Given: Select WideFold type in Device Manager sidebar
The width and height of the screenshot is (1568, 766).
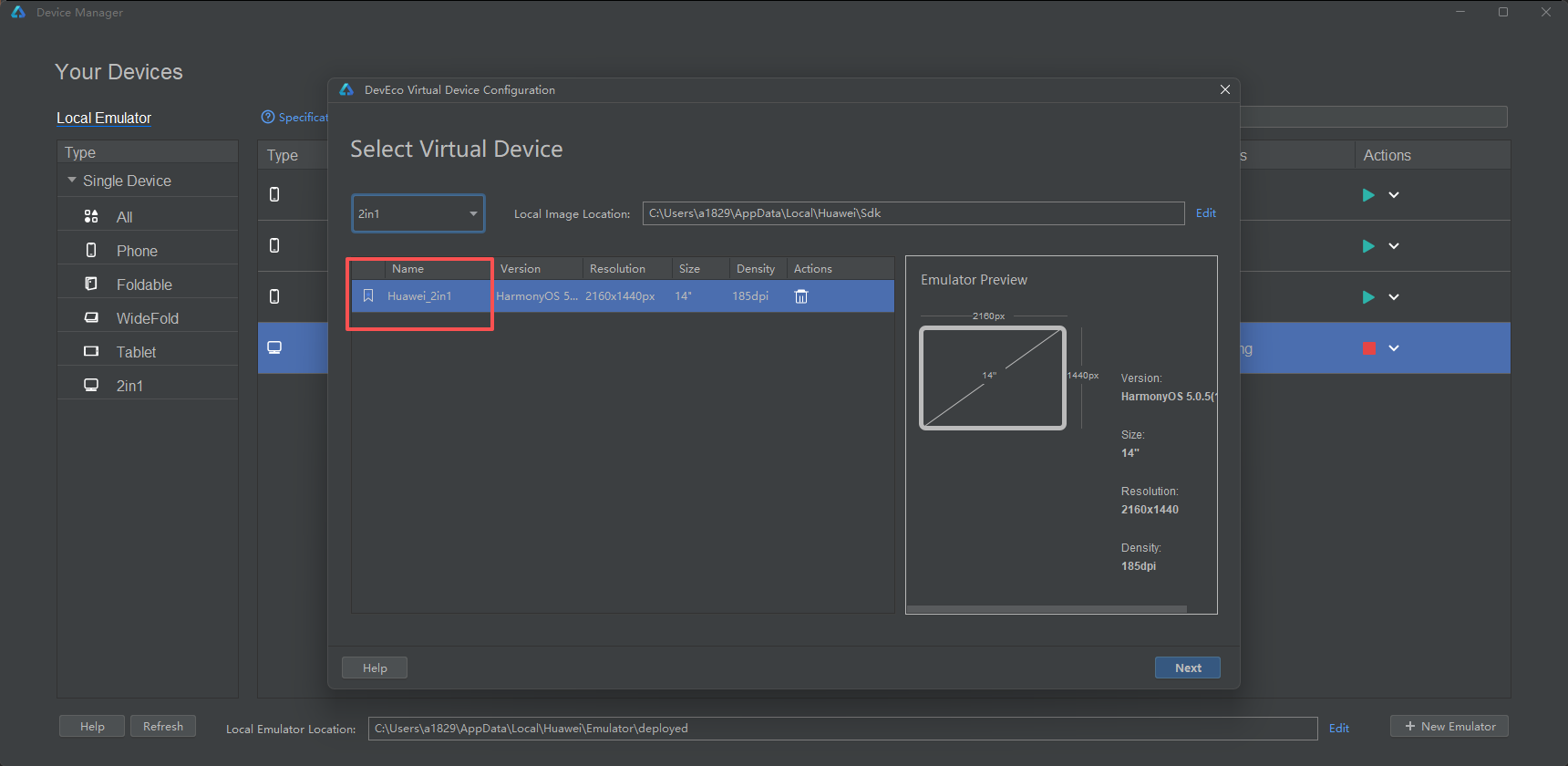Looking at the screenshot, I should click(148, 318).
